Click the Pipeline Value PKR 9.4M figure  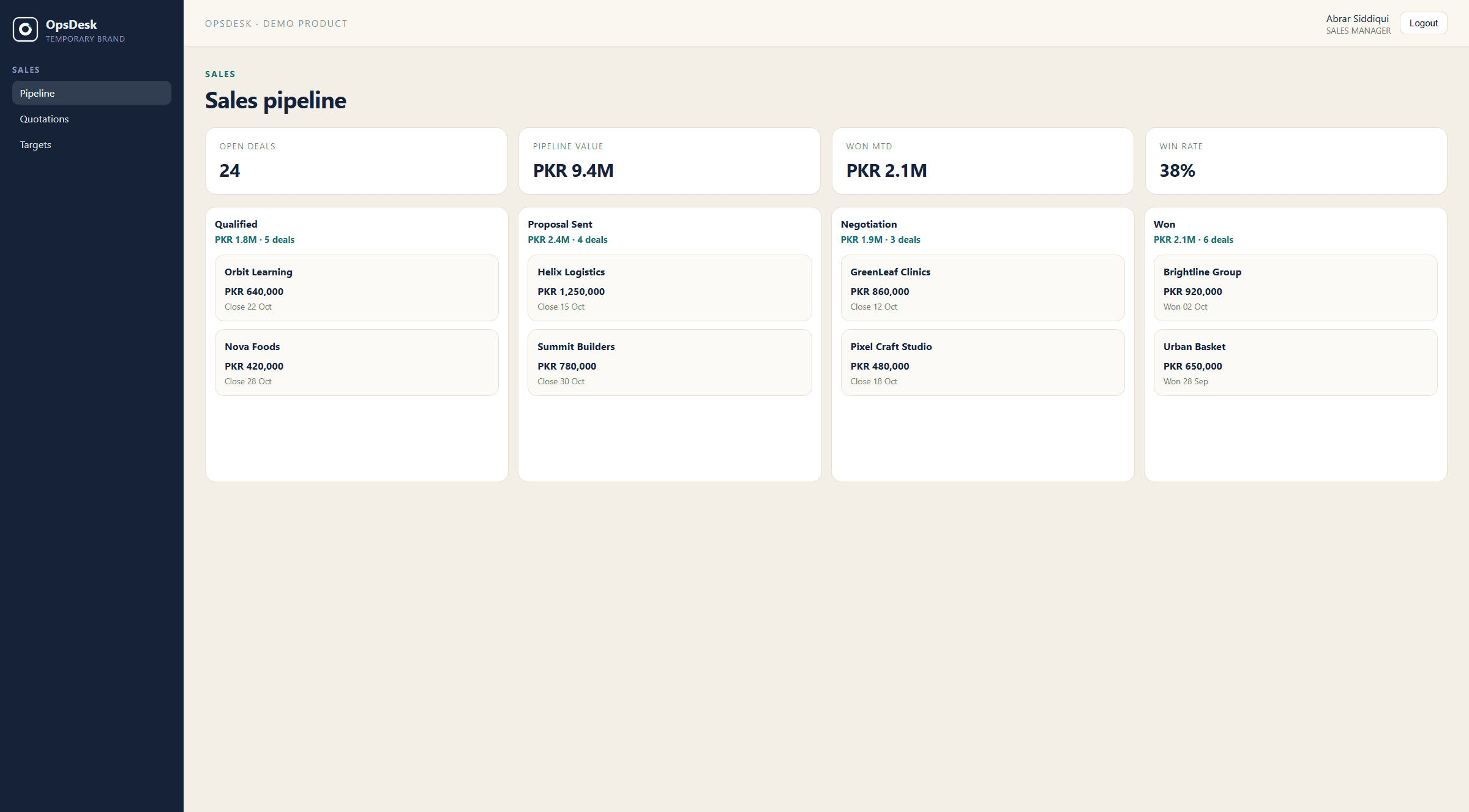point(573,171)
